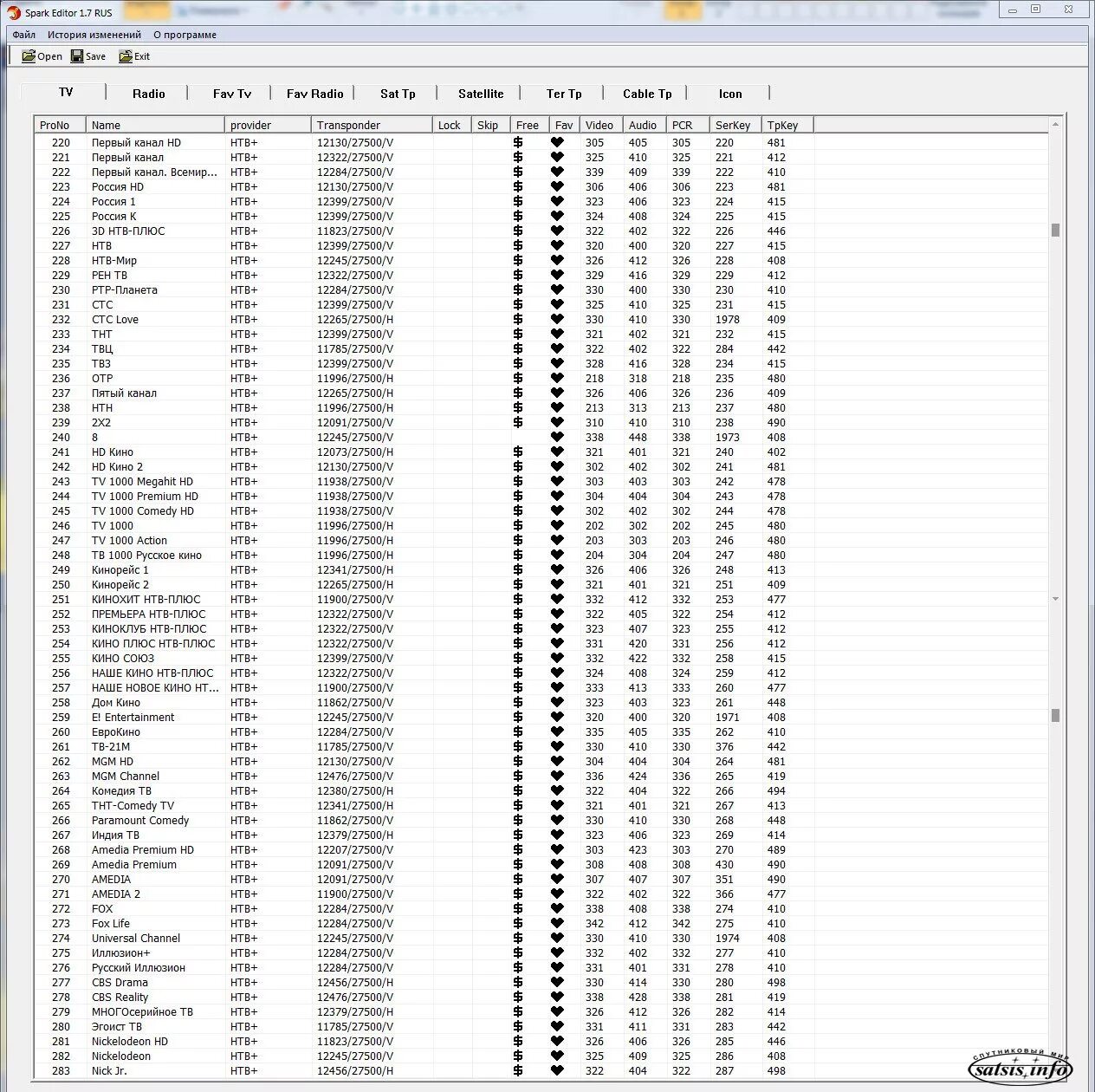Screen dimensions: 1095x1092
Task: Open the О программе menu
Action: 185,35
